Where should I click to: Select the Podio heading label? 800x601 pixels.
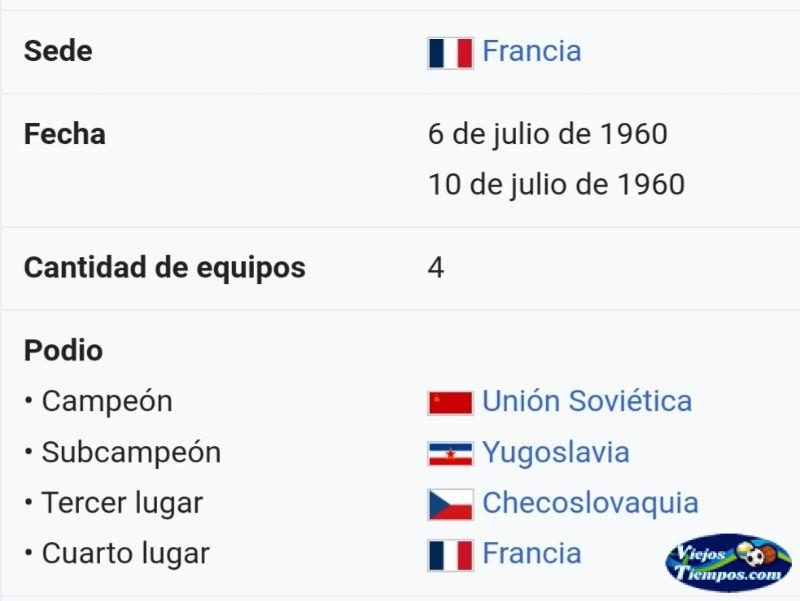[x=63, y=350]
